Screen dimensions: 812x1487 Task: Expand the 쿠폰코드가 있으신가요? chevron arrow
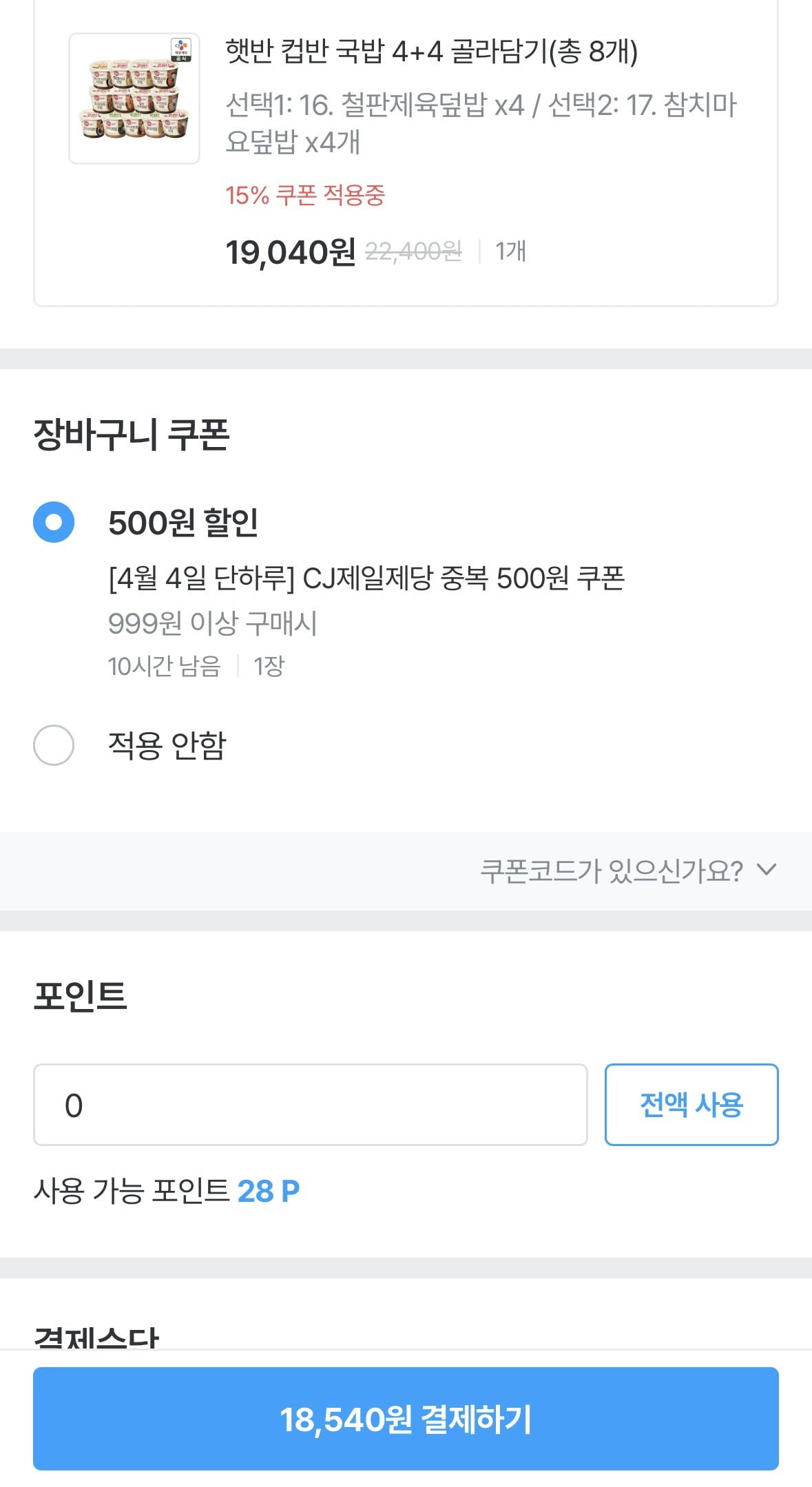pyautogui.click(x=766, y=870)
